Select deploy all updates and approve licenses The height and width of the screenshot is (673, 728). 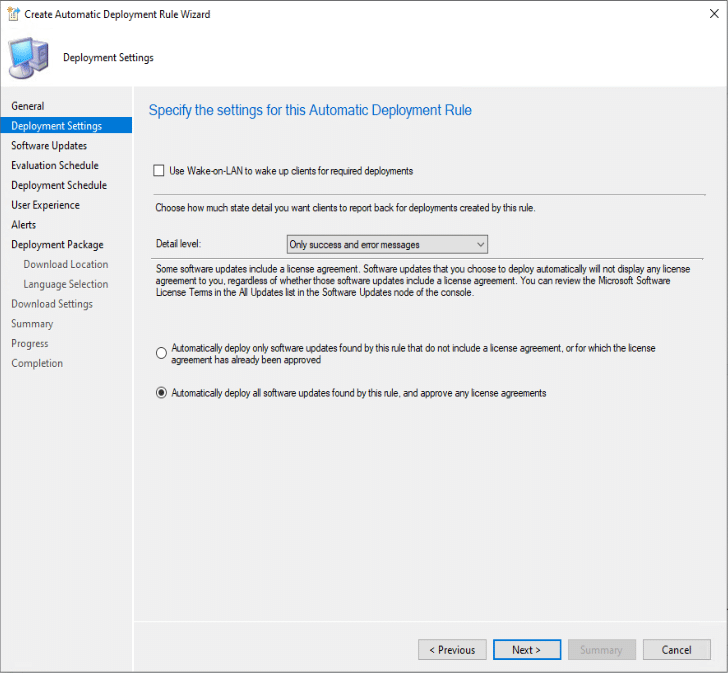[x=162, y=393]
